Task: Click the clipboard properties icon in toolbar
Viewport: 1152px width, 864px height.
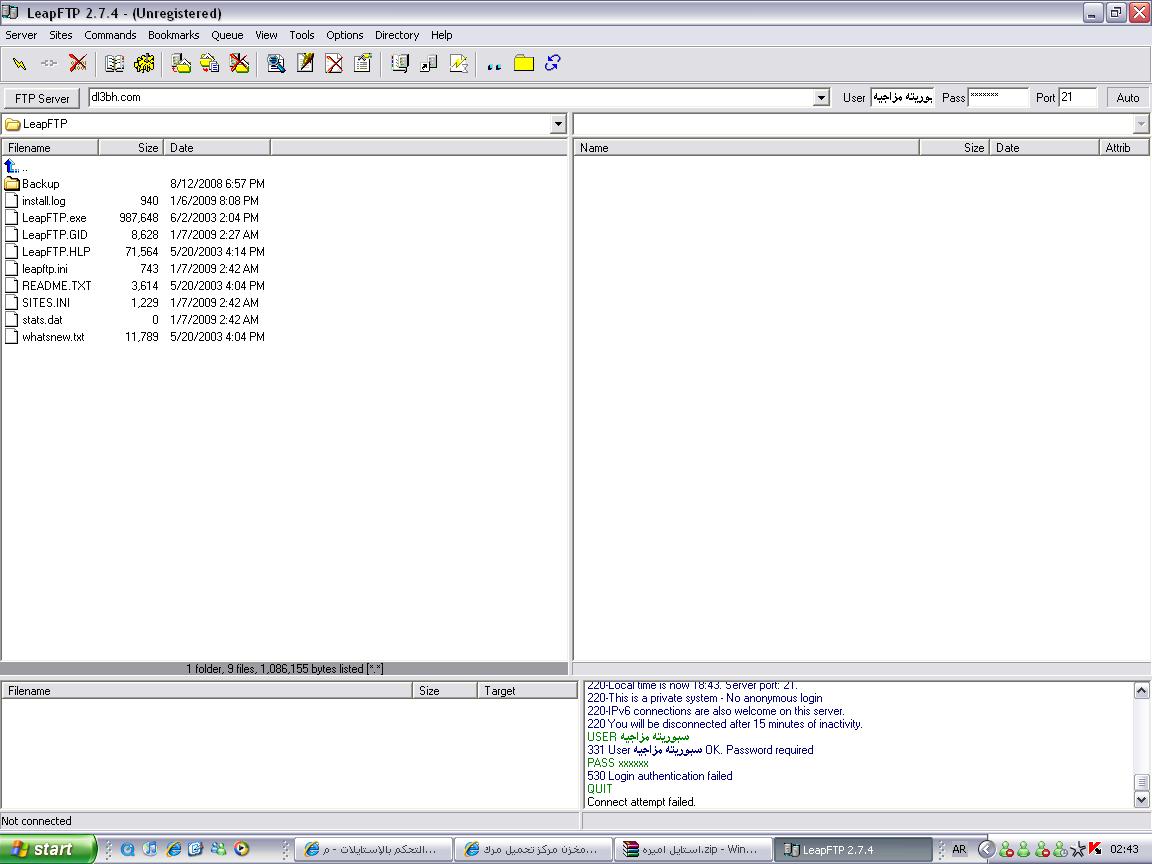Action: [362, 64]
